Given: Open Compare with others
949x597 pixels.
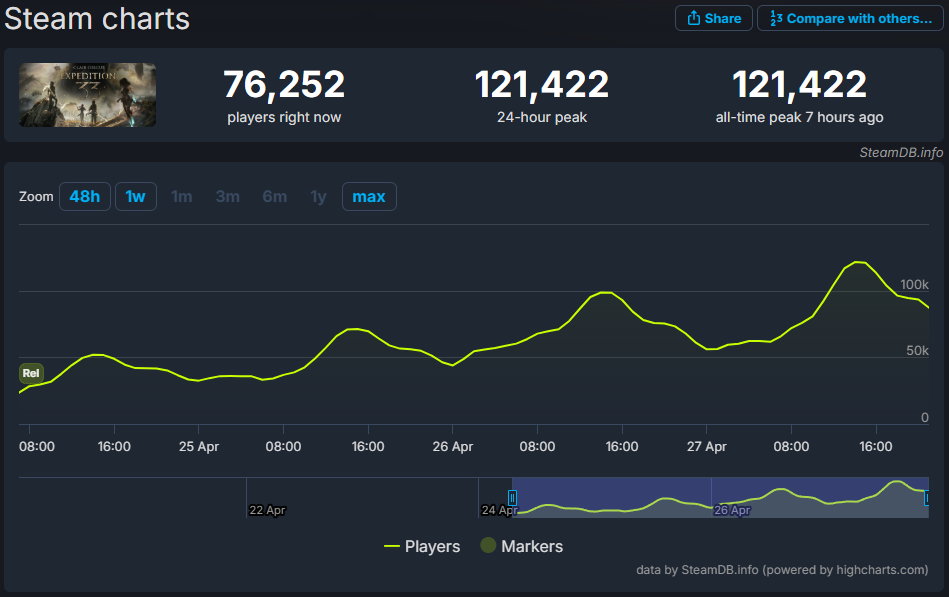Looking at the screenshot, I should coord(850,18).
